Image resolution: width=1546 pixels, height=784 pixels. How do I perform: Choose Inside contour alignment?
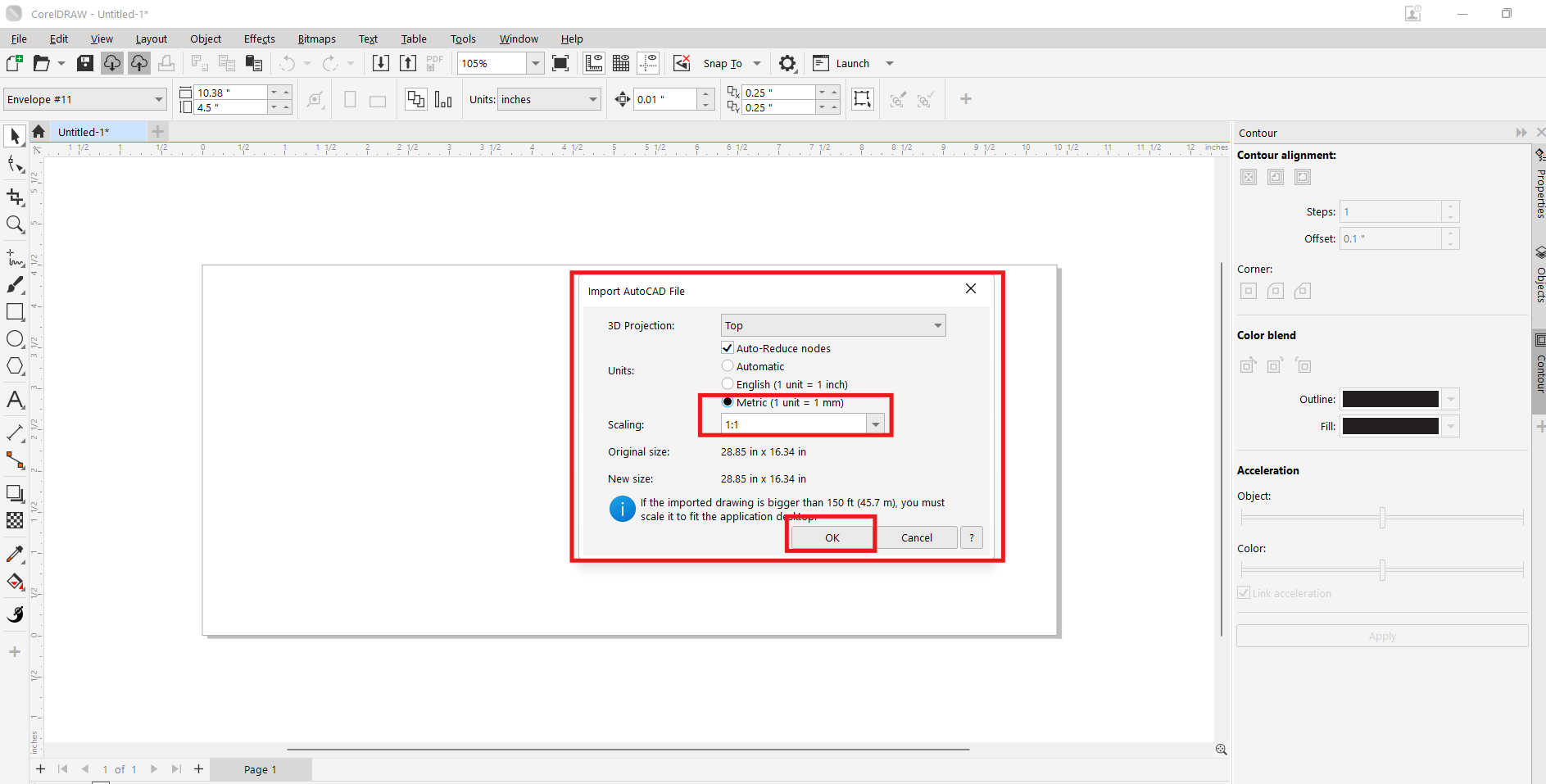tap(1276, 177)
